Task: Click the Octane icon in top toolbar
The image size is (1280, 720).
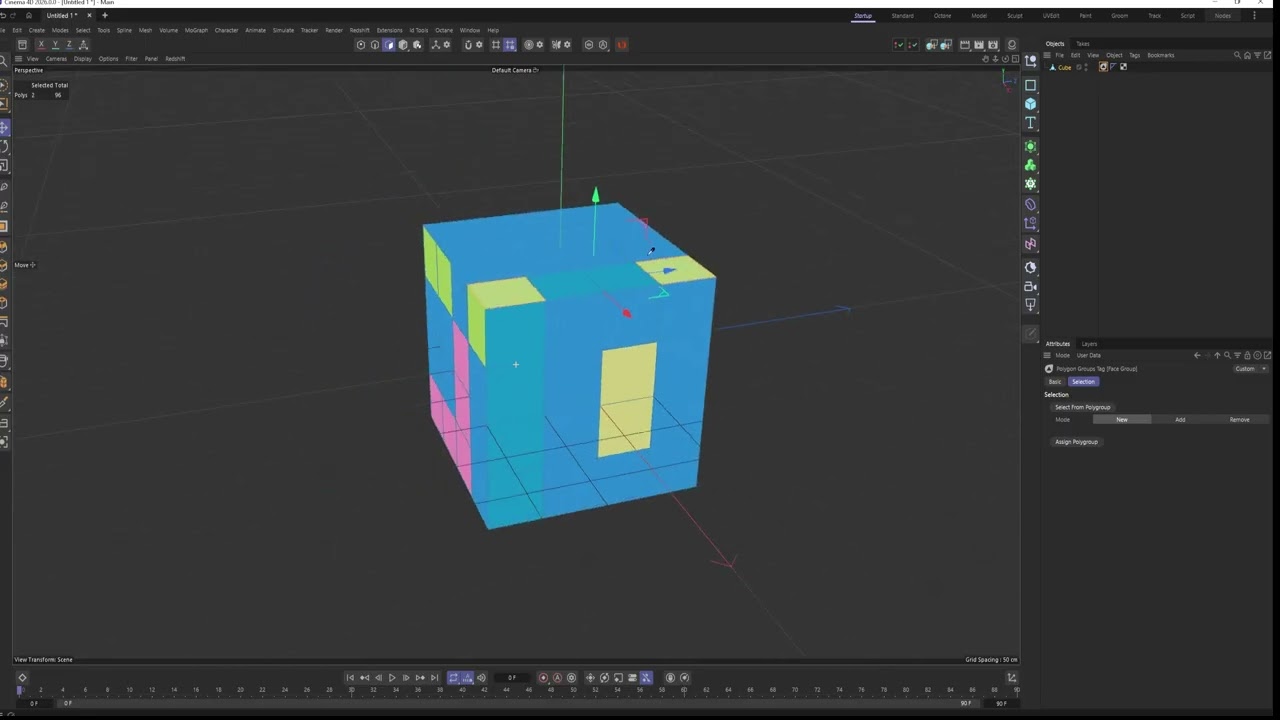Action: tap(622, 45)
